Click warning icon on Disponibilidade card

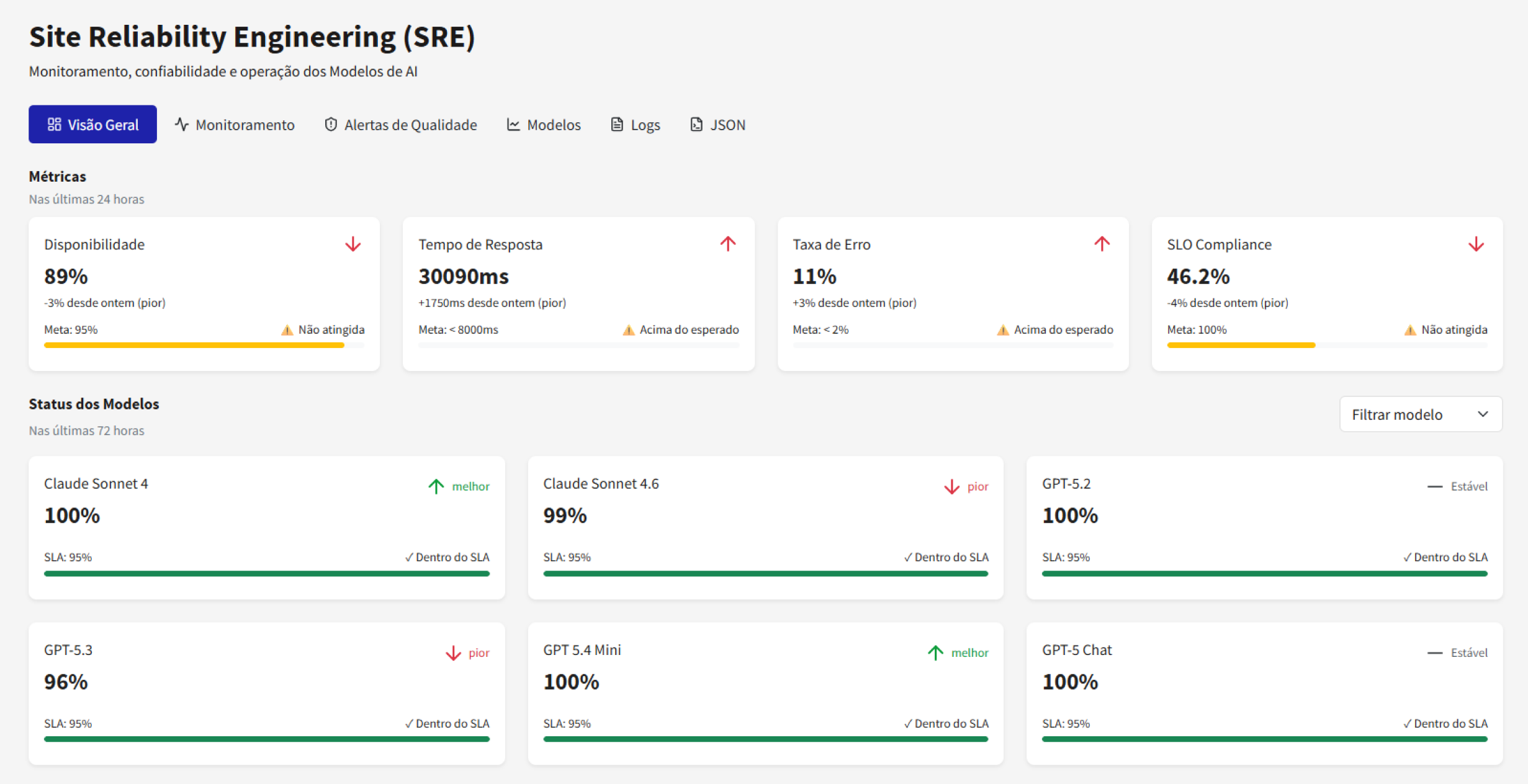pyautogui.click(x=287, y=330)
